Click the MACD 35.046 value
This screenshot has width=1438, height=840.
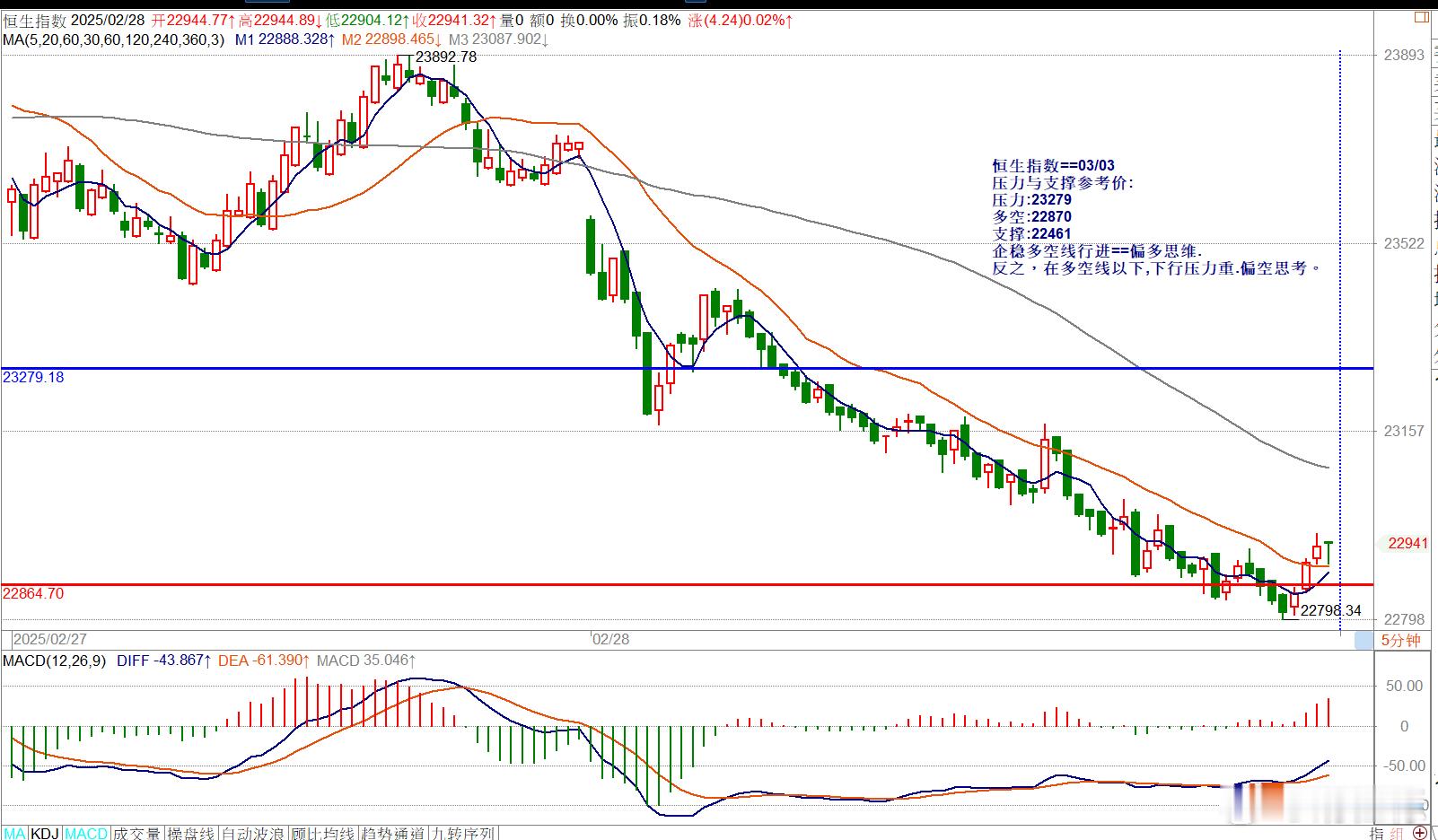click(365, 661)
